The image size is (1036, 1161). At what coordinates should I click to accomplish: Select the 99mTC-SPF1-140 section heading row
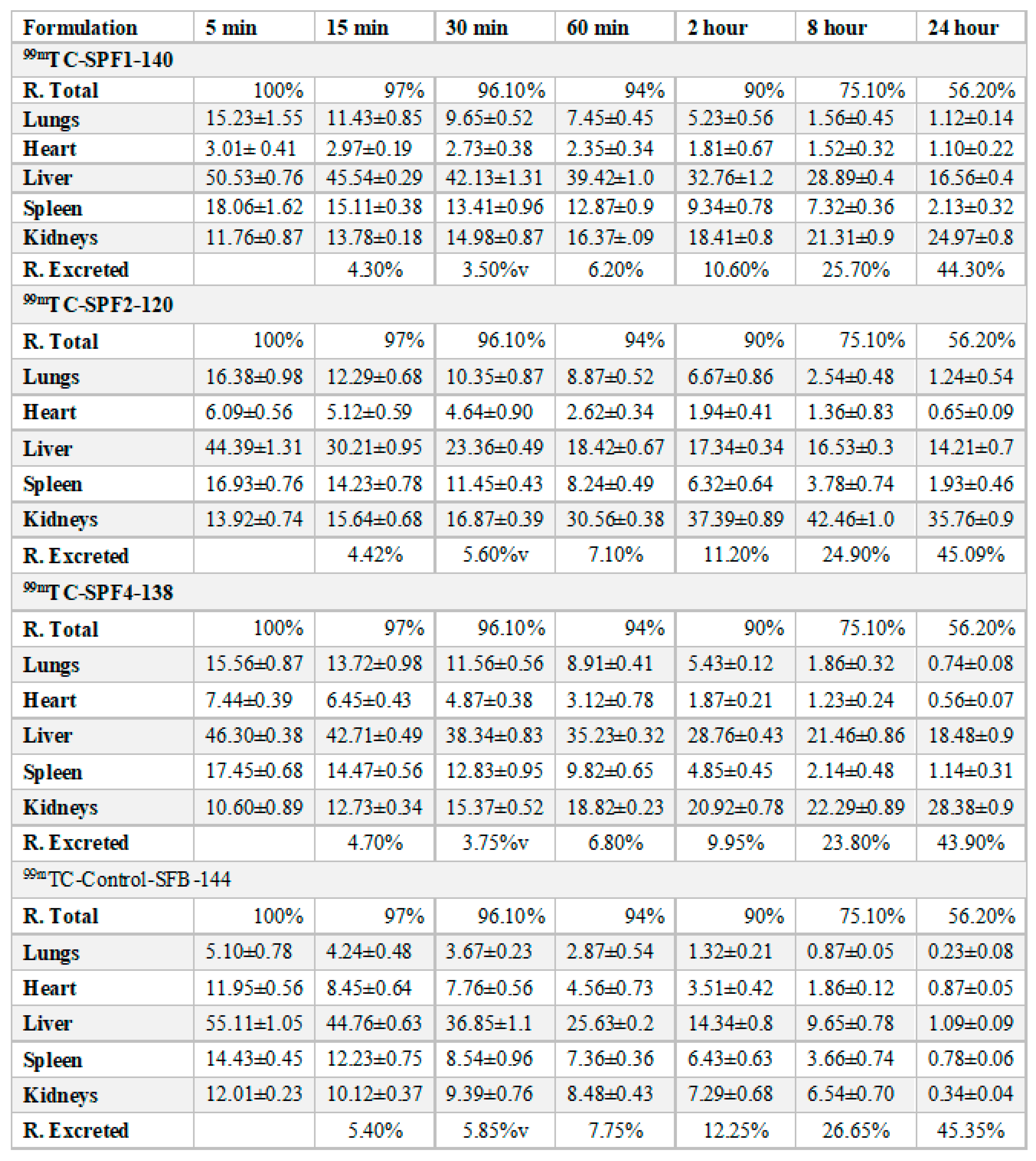point(98,59)
